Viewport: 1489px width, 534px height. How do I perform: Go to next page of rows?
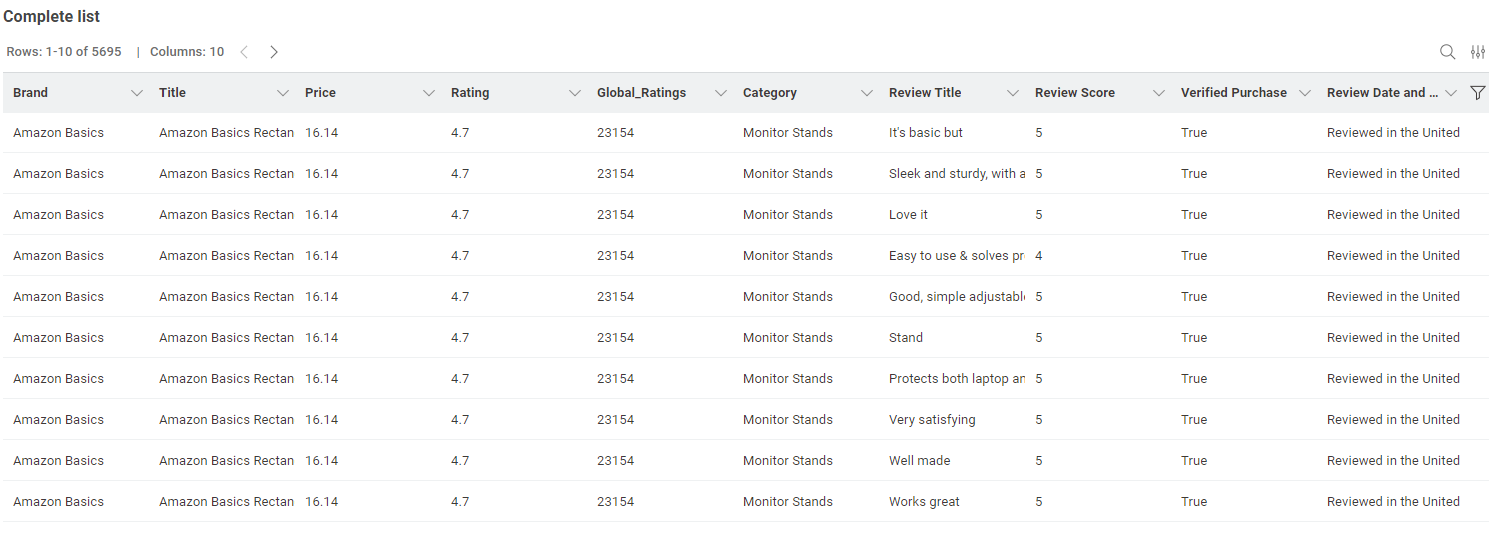(274, 52)
